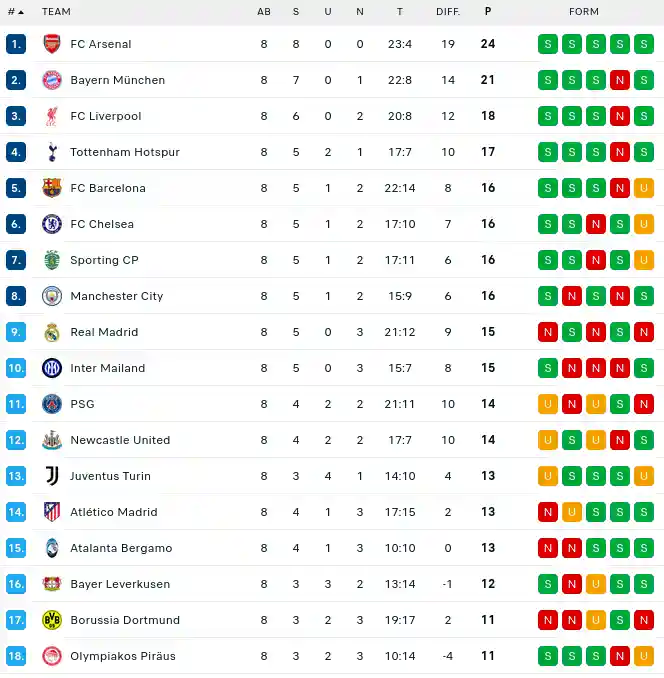Click the Bayern München club logo
664x678 pixels.
[52, 80]
